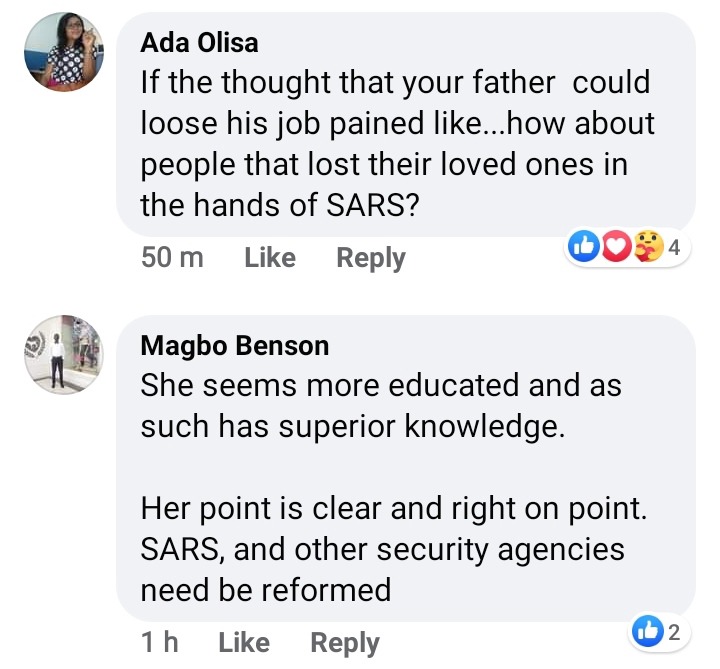The height and width of the screenshot is (669, 720).
Task: Click the thumbs-up reaction on Magbo Benson's comment
Action: [648, 632]
